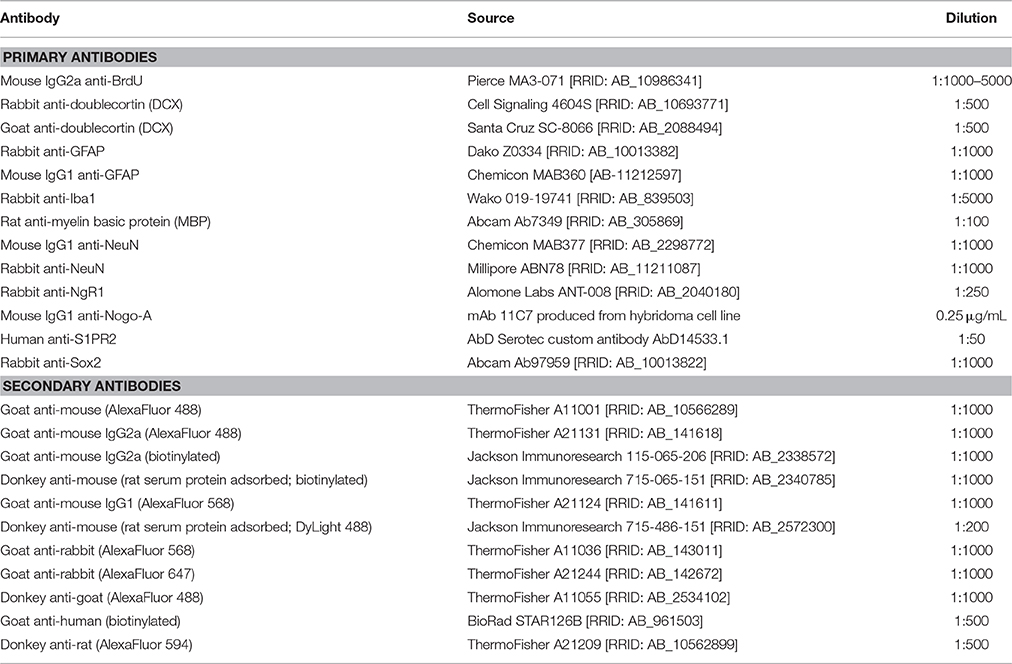Click Wako 019-19741 source entry
This screenshot has height=664, width=1012.
pyautogui.click(x=580, y=198)
